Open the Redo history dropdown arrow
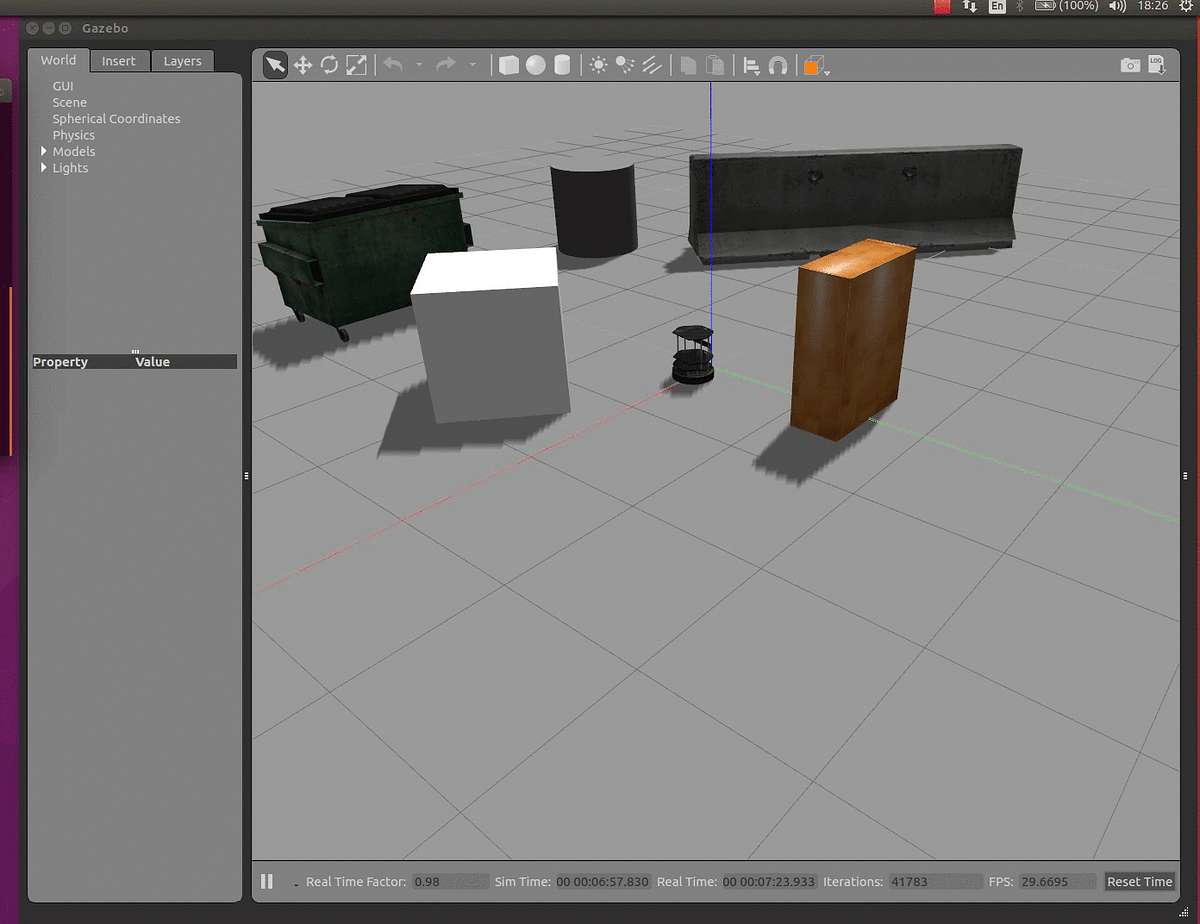Image resolution: width=1200 pixels, height=924 pixels. point(473,64)
